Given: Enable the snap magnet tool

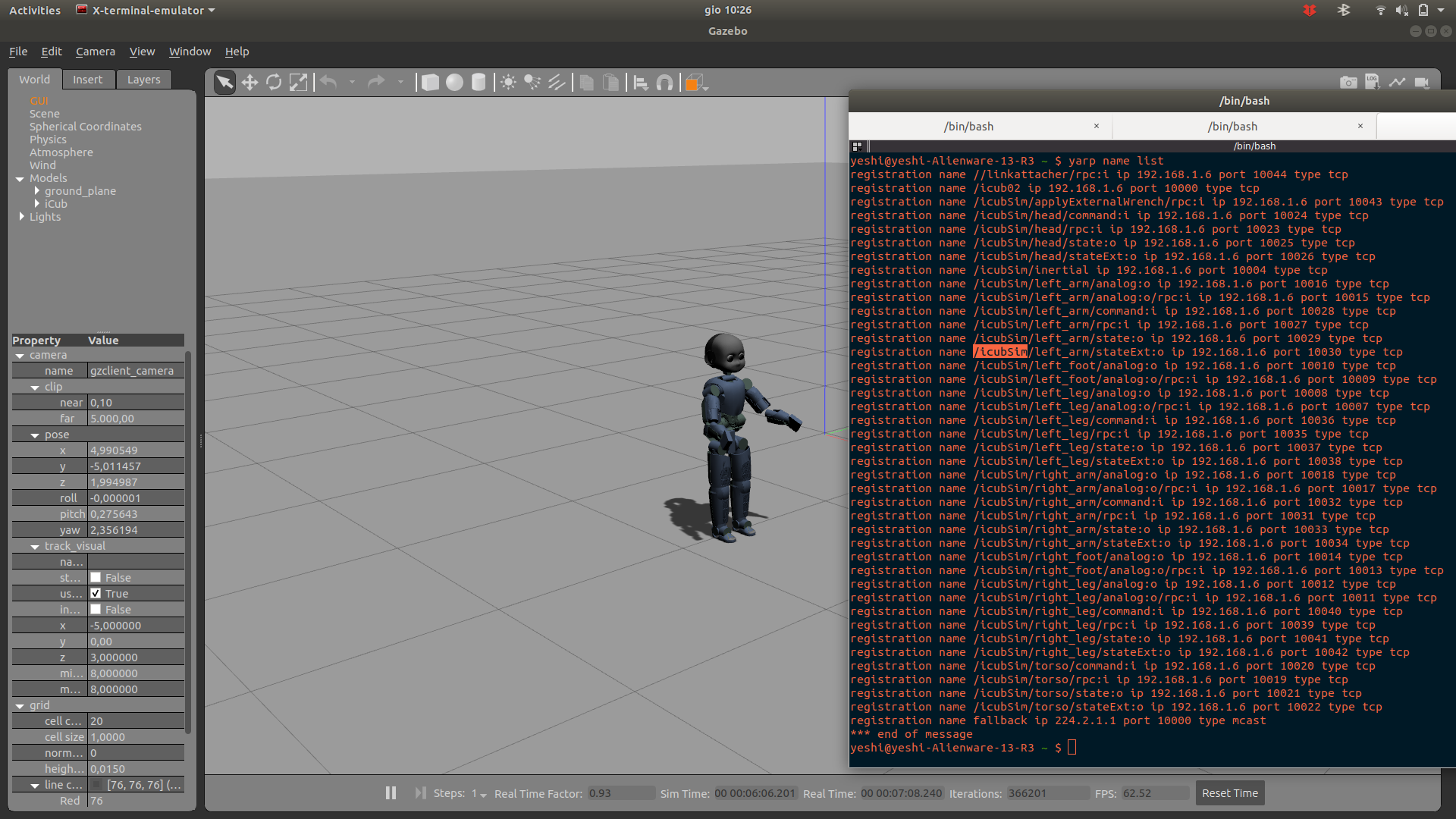Looking at the screenshot, I should 664,83.
